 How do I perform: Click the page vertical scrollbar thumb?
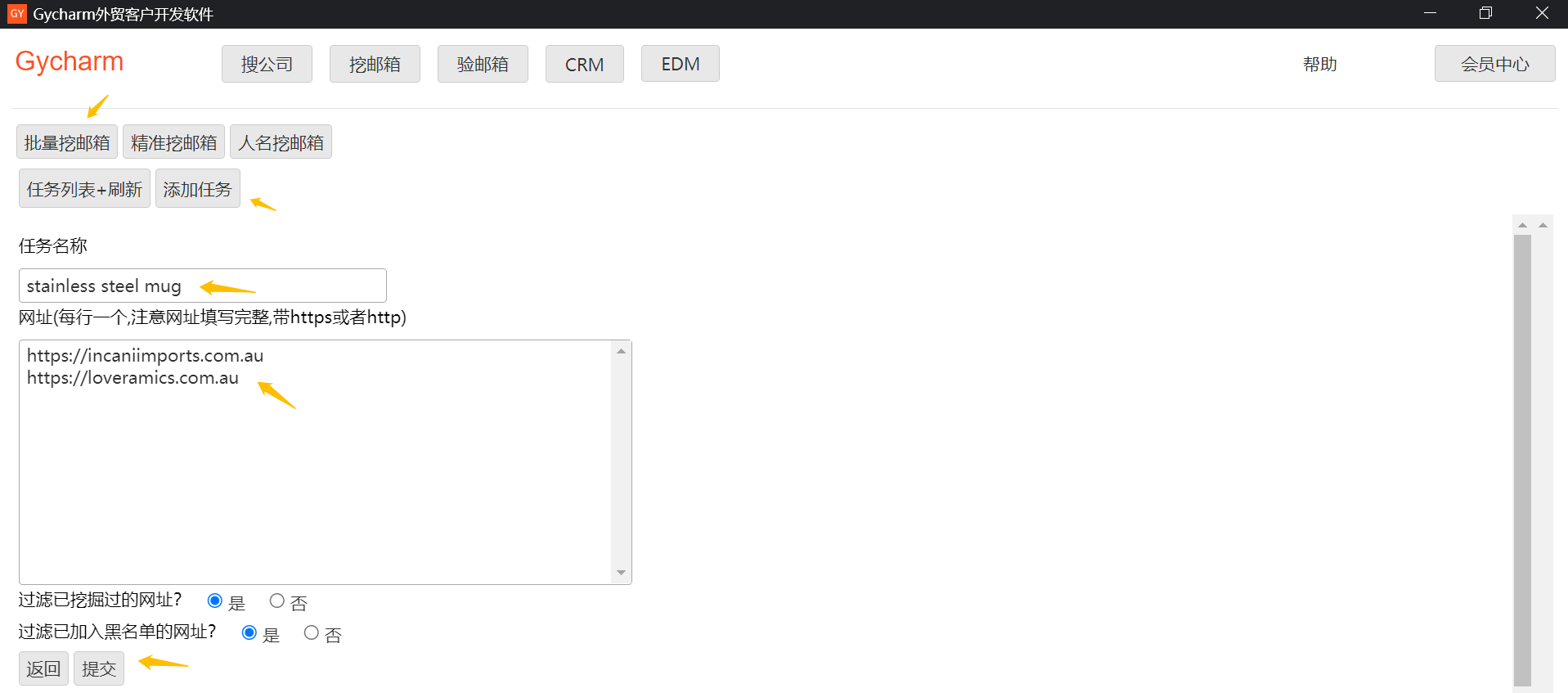(1522, 460)
